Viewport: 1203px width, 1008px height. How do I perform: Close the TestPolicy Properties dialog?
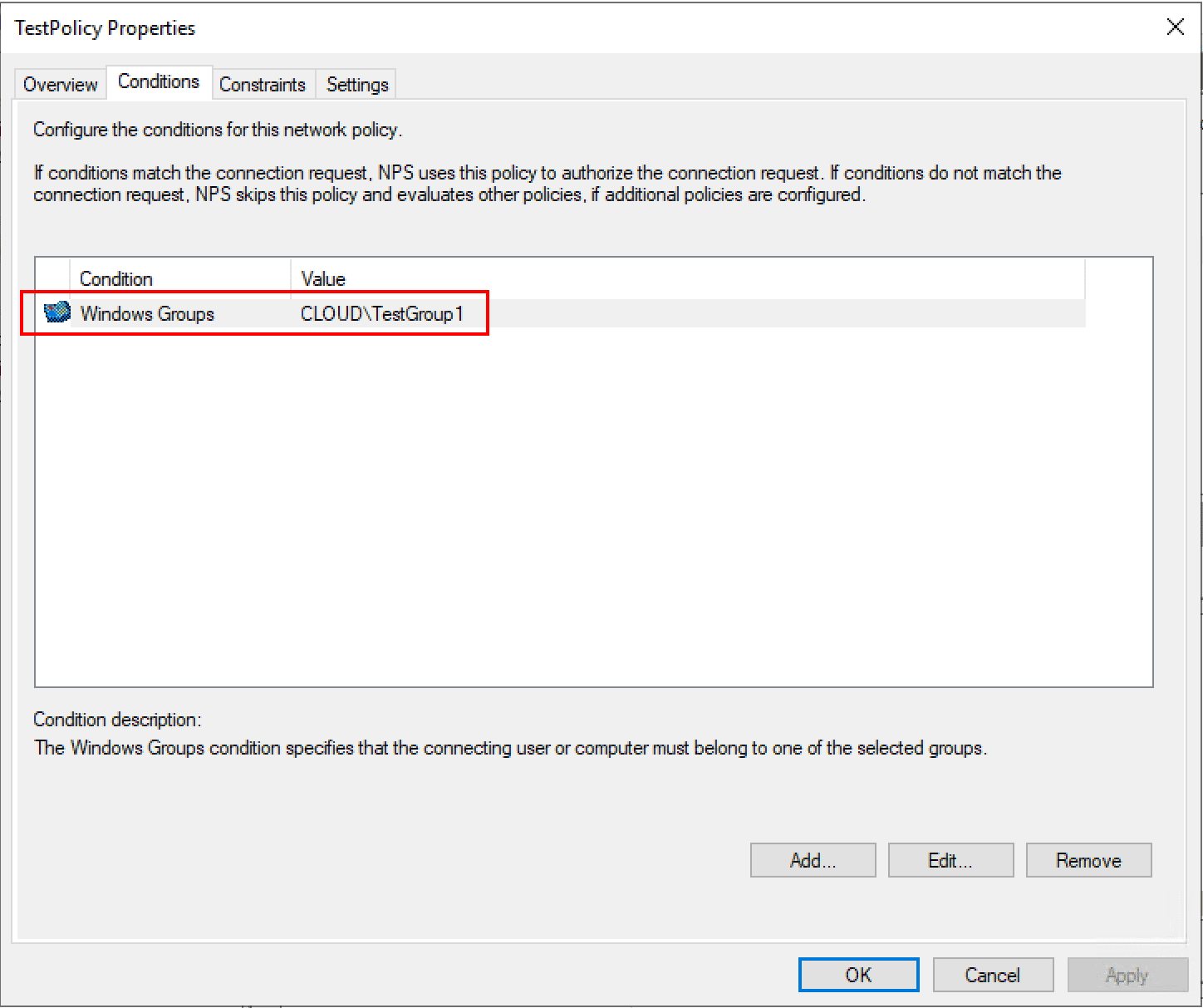coord(1175,27)
